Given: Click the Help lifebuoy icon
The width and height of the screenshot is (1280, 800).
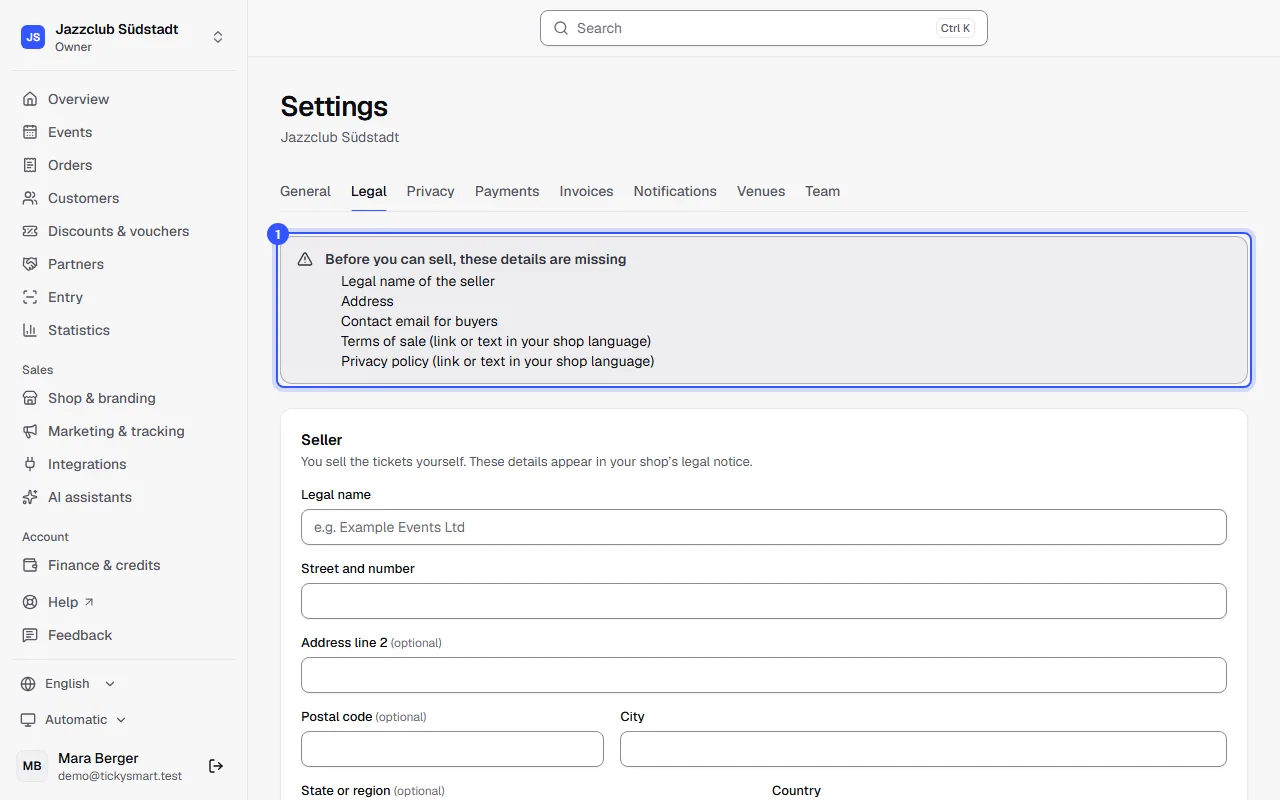Looking at the screenshot, I should tap(30, 602).
